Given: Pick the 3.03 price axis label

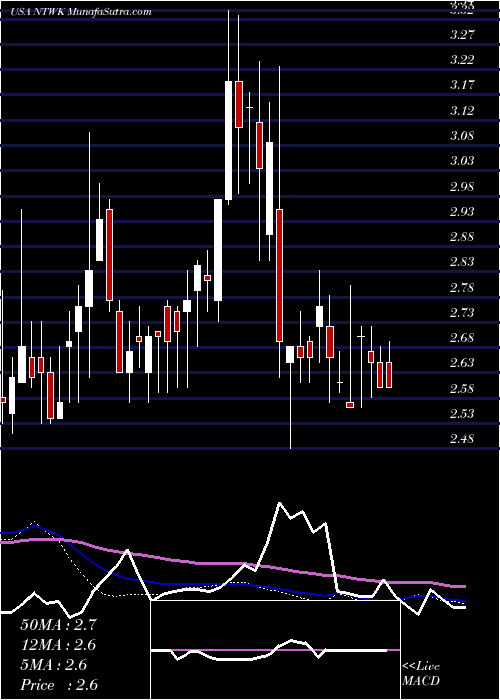Looking at the screenshot, I should point(462,161).
